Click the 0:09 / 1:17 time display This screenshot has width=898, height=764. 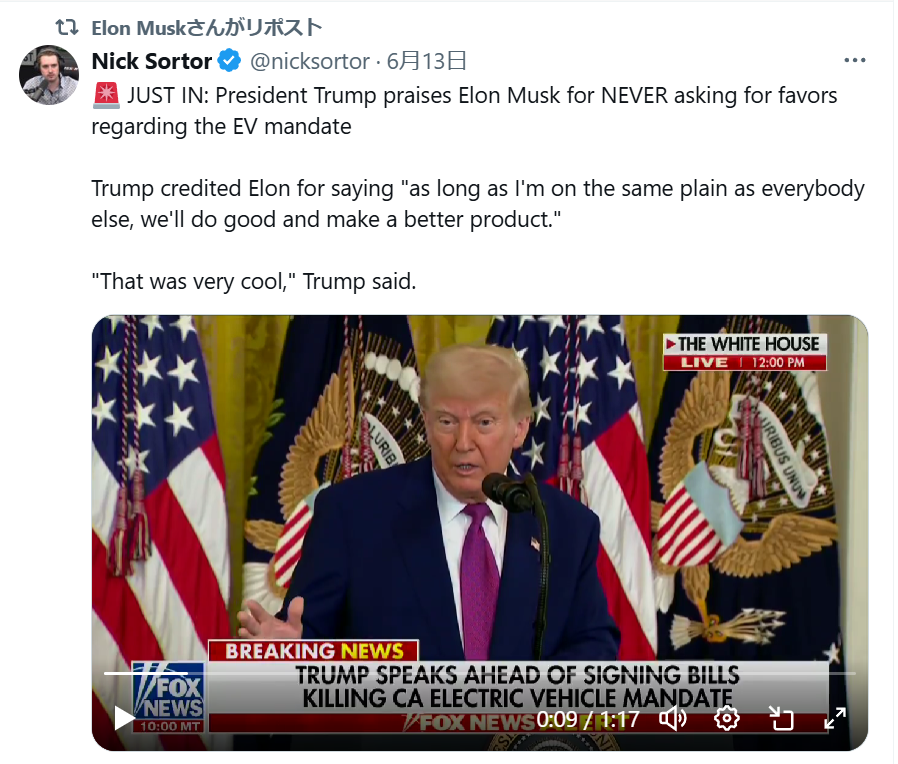click(588, 719)
